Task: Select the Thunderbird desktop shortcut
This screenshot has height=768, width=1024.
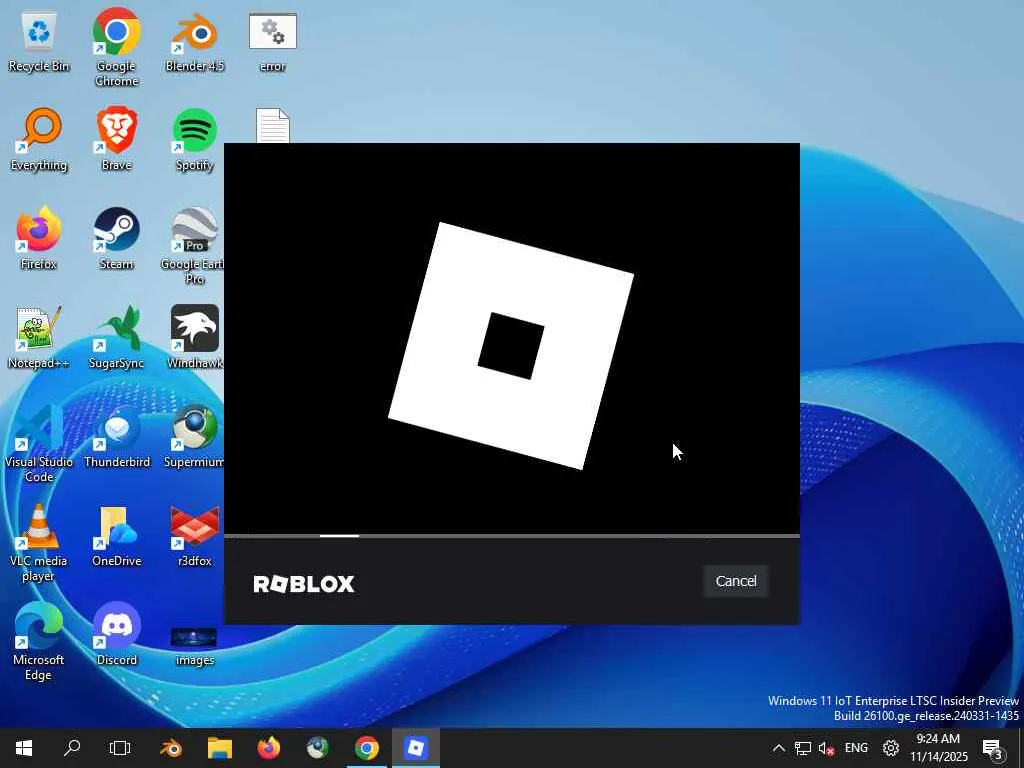Action: pos(116,436)
